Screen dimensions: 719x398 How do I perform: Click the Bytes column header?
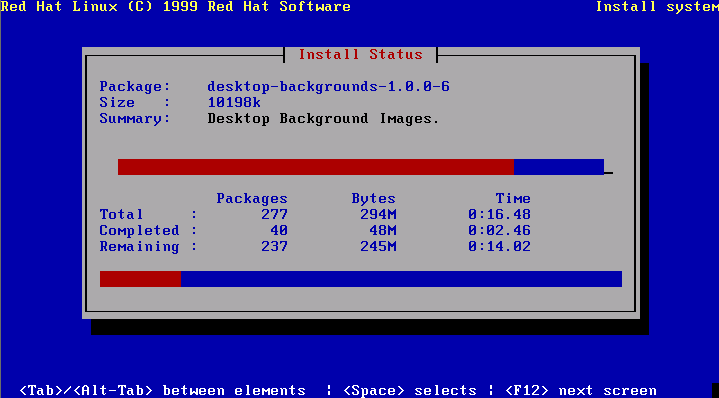[373, 198]
